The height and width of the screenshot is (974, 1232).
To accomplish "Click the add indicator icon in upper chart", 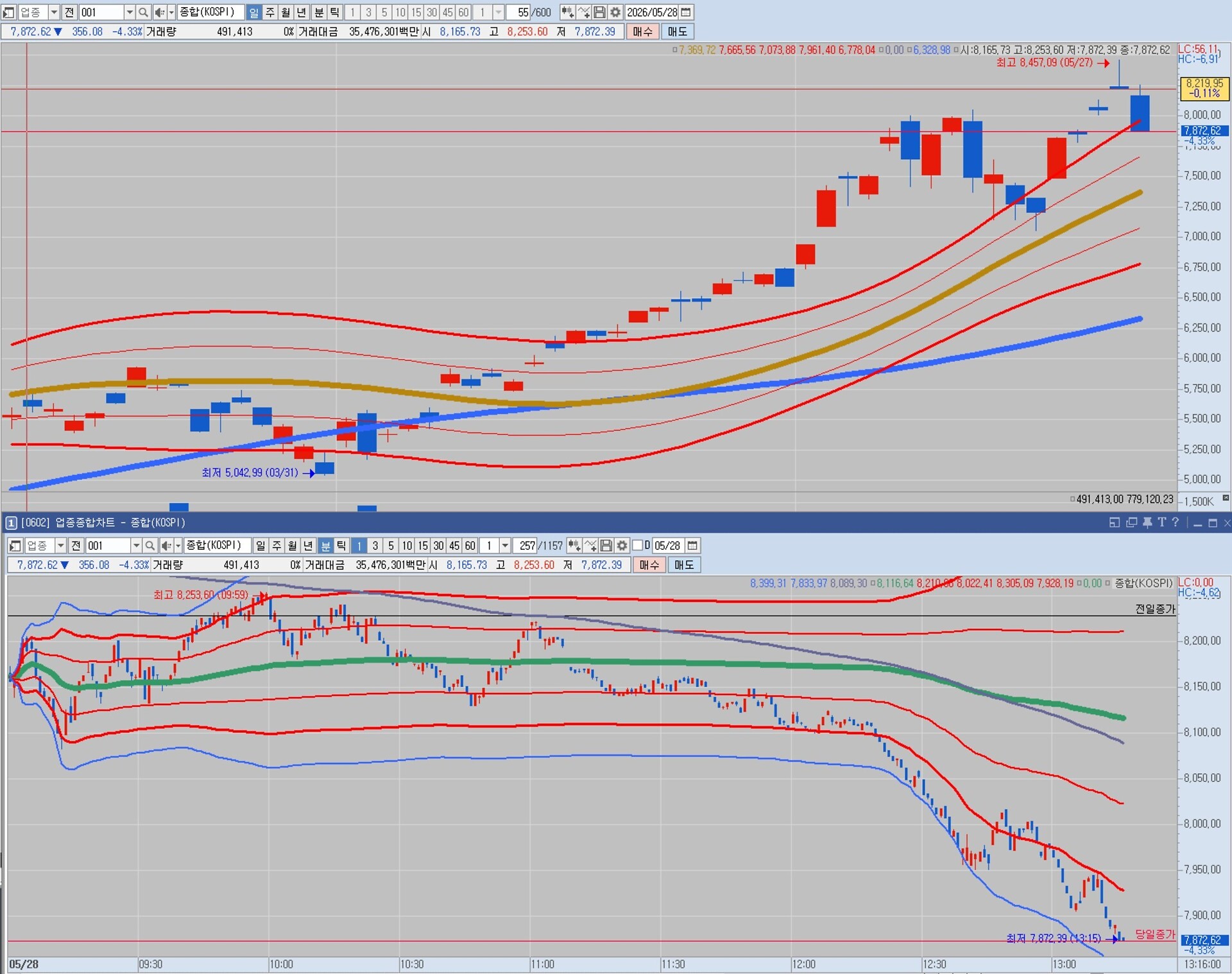I will 567,12.
